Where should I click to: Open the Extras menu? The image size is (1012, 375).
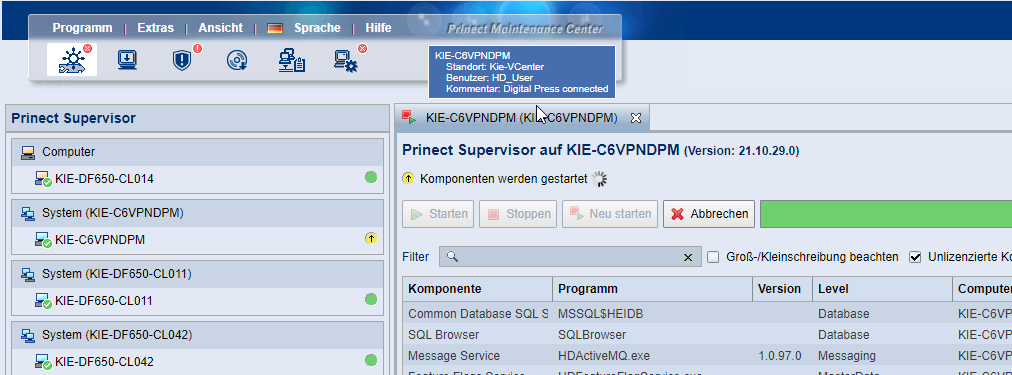(x=156, y=28)
